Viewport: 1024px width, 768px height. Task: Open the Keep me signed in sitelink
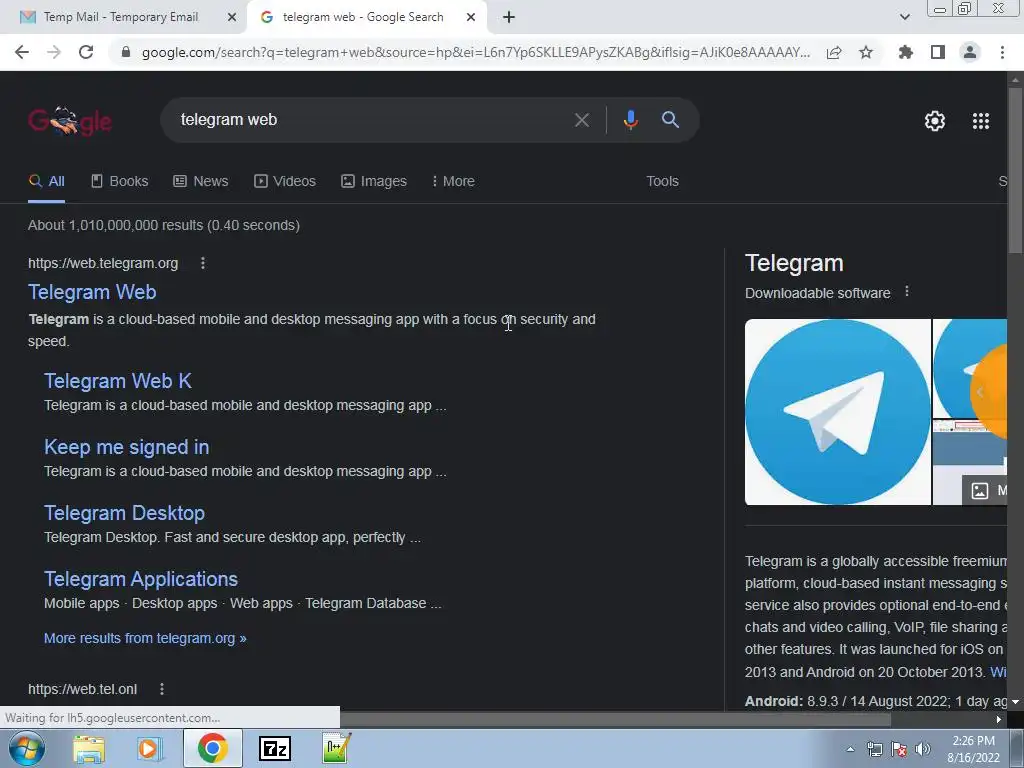(x=127, y=447)
